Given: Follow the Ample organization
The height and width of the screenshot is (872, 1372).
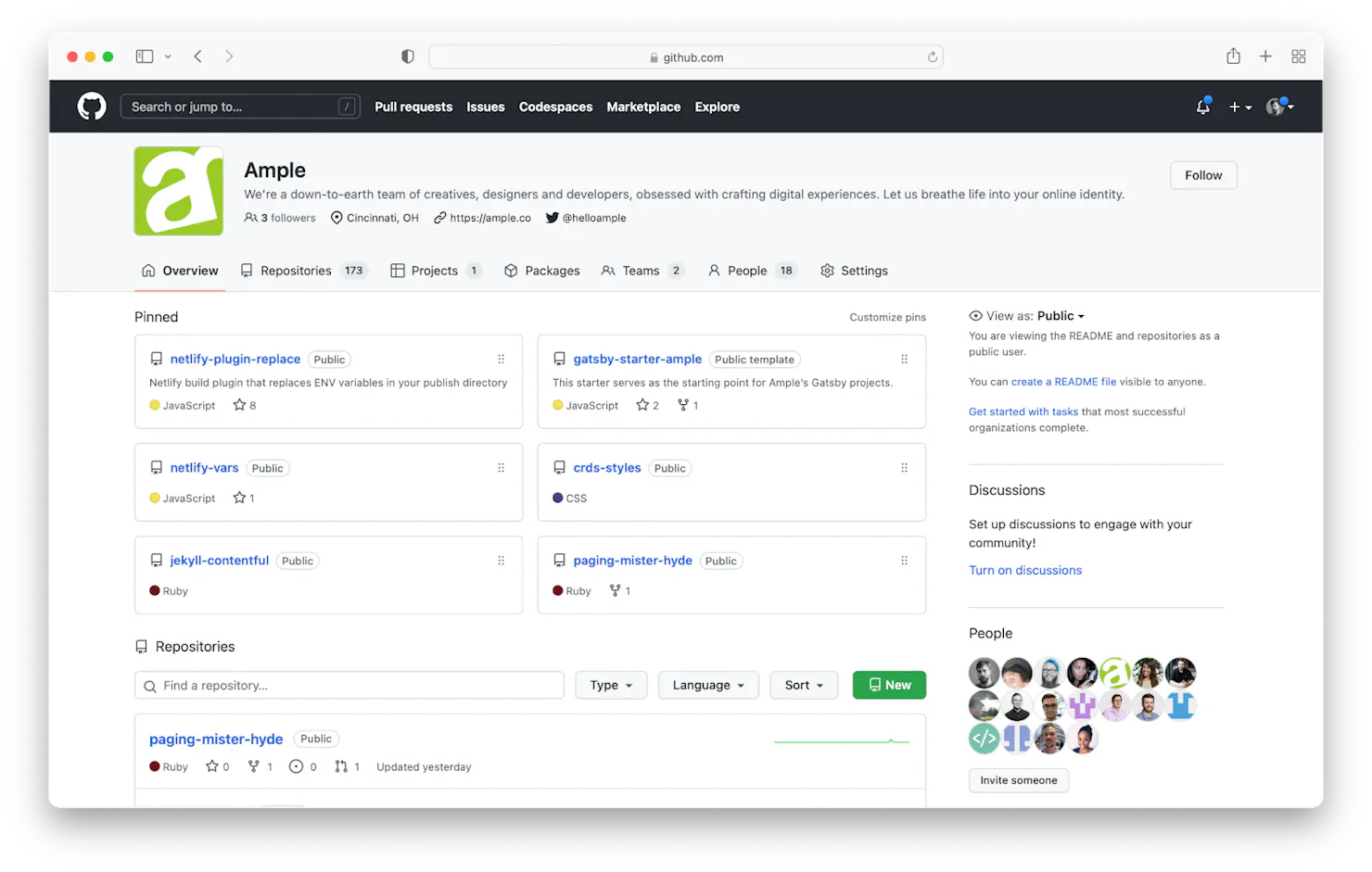Looking at the screenshot, I should 1203,175.
